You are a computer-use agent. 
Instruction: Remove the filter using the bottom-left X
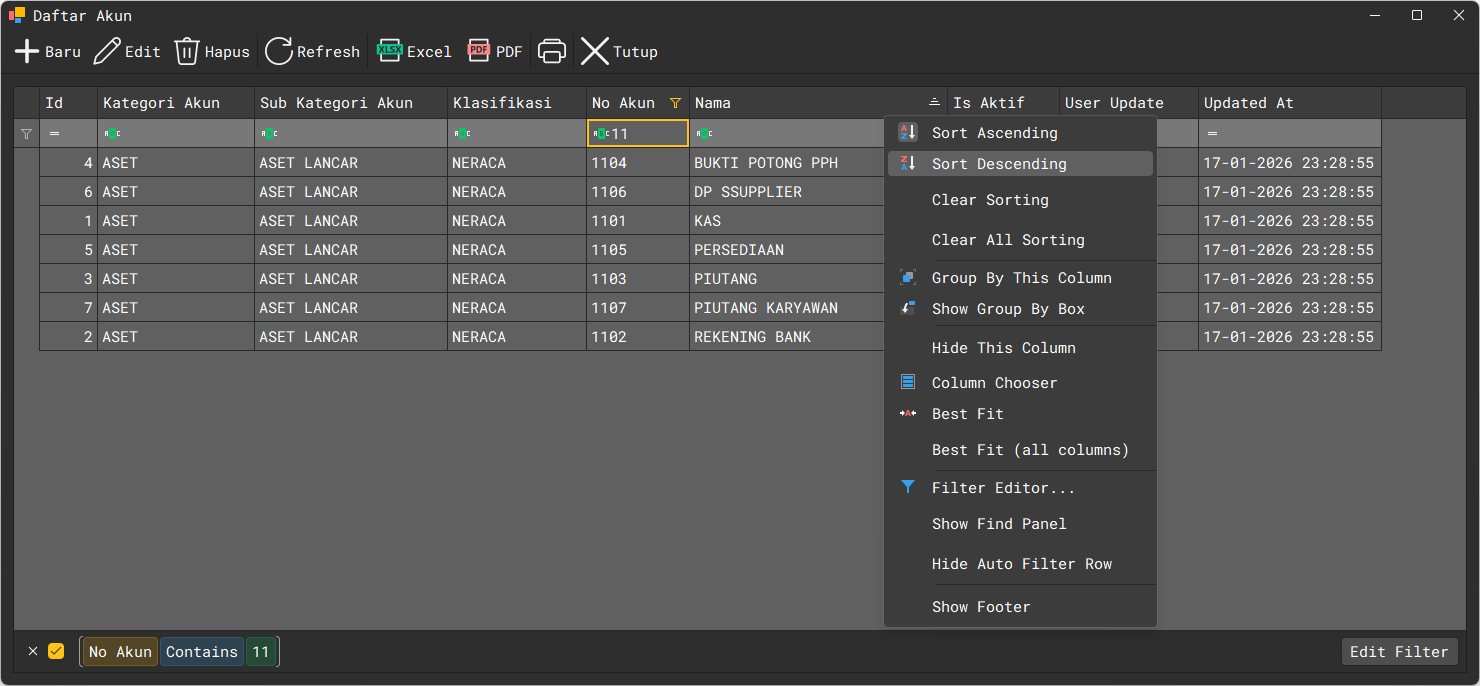(x=33, y=651)
